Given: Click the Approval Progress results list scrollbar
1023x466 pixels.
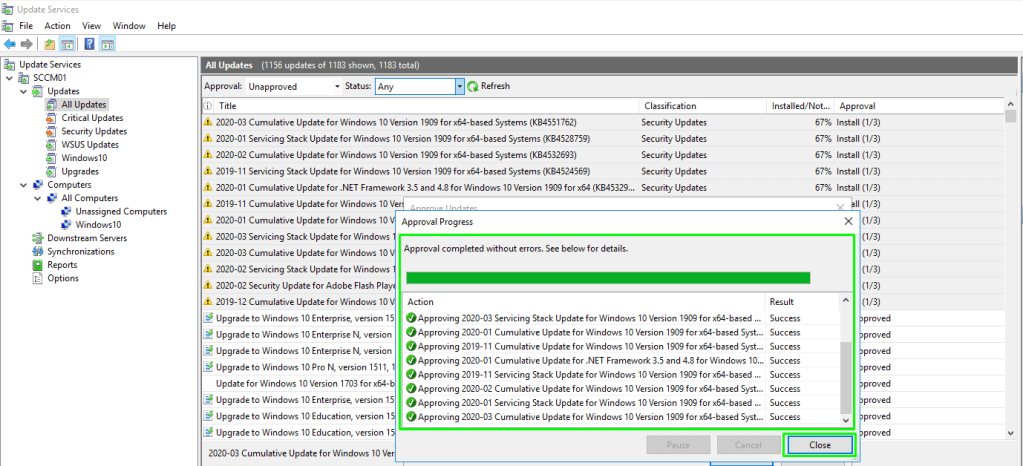Looking at the screenshot, I should (x=846, y=375).
